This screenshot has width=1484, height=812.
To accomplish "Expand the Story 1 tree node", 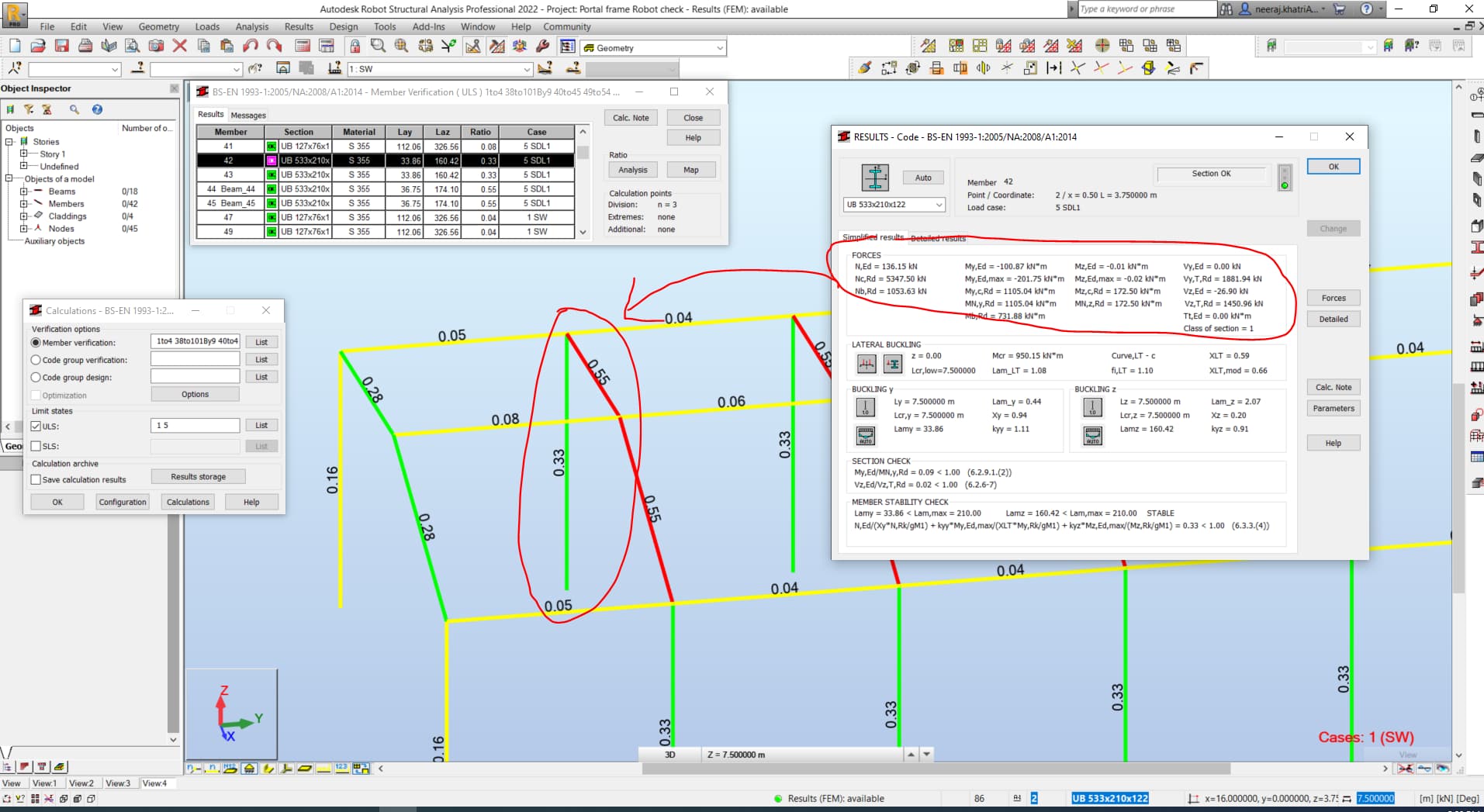I will pos(23,154).
